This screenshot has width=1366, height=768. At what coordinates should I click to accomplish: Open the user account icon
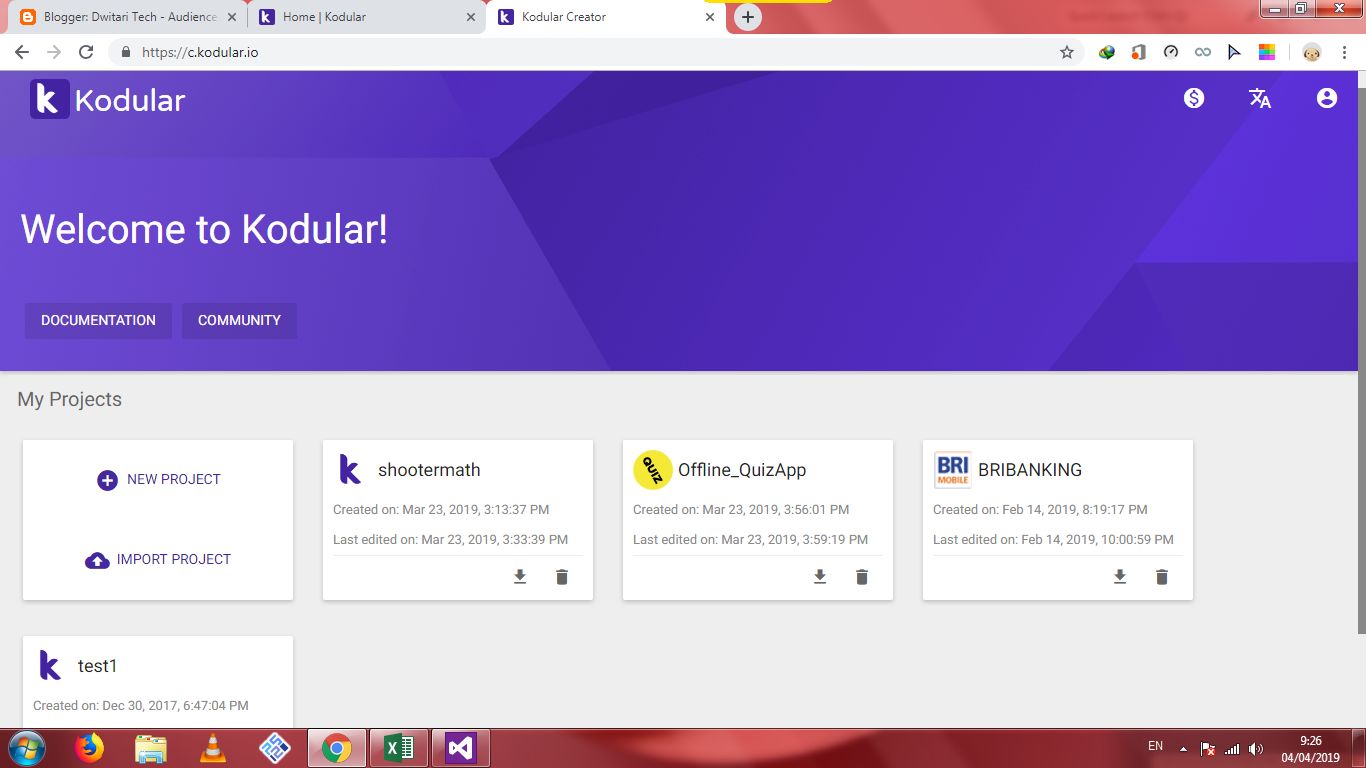(1325, 98)
